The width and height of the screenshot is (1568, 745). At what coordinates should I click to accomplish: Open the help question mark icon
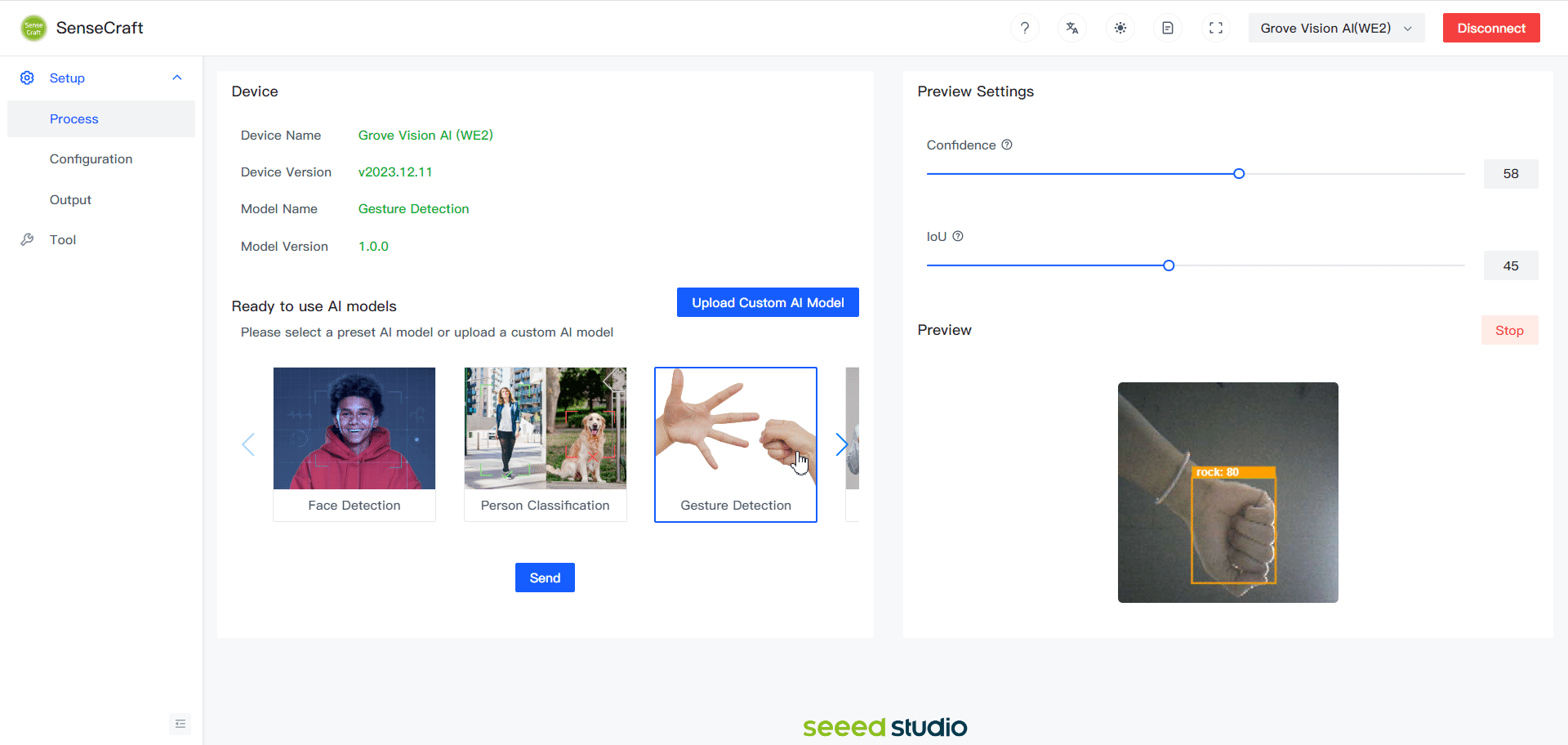tap(1024, 28)
